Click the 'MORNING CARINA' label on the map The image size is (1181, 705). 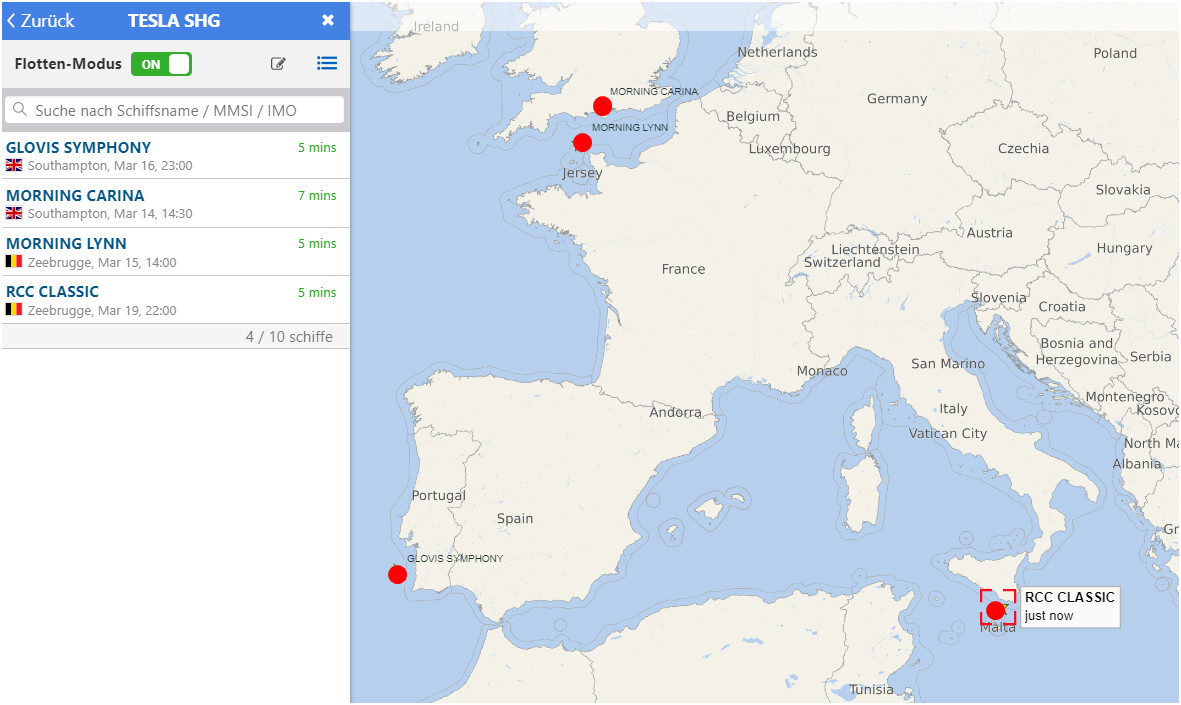[654, 91]
